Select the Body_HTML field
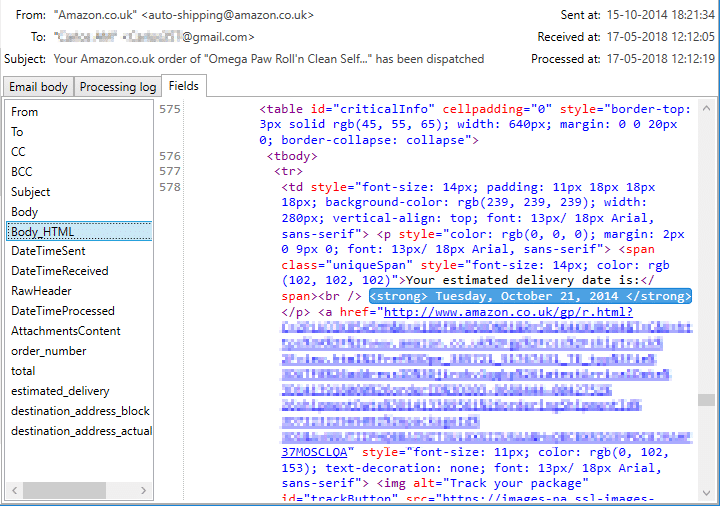720x506 pixels. click(x=79, y=231)
